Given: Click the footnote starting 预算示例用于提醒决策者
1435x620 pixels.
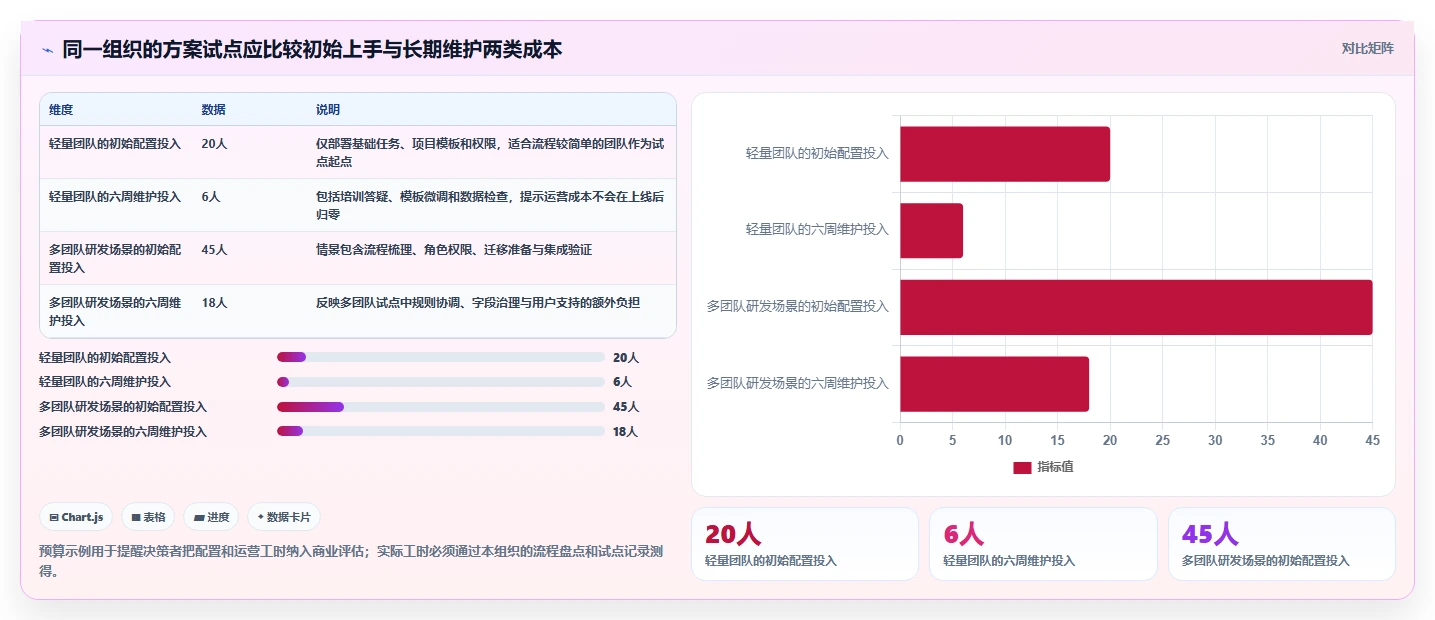Looking at the screenshot, I should pos(351,561).
